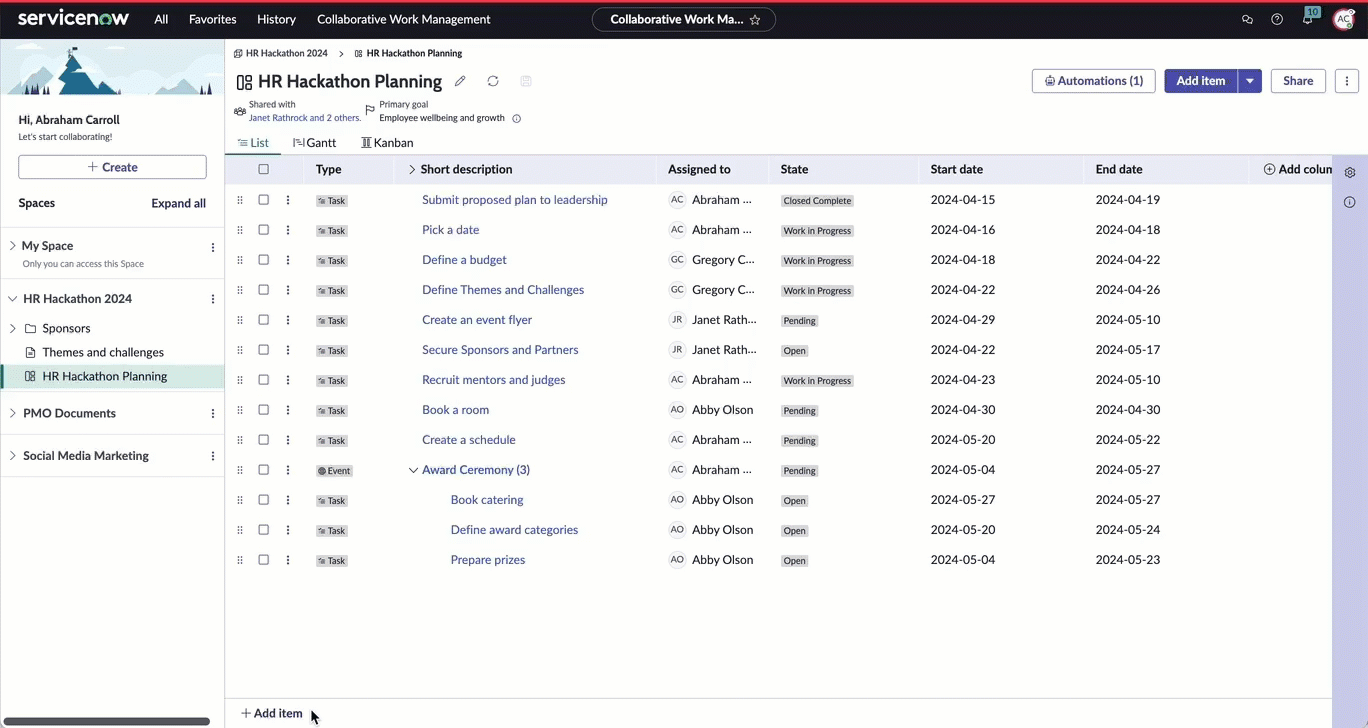This screenshot has height=728, width=1368.
Task: Refresh the HR Hackathon Planning list
Action: [493, 81]
